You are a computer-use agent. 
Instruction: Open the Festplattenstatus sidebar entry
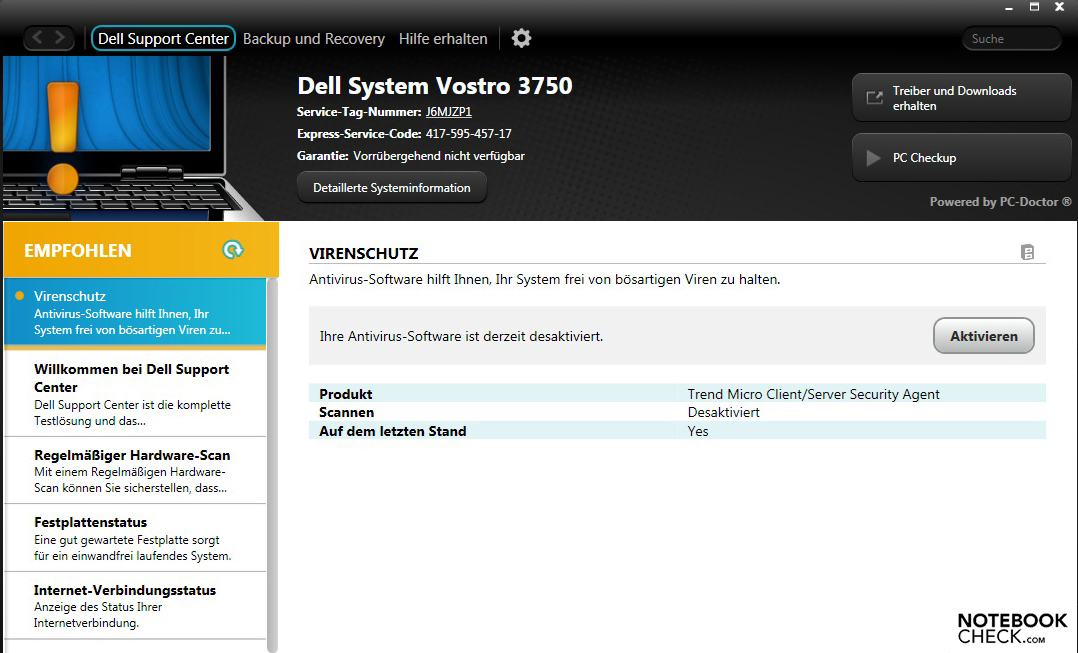point(135,538)
